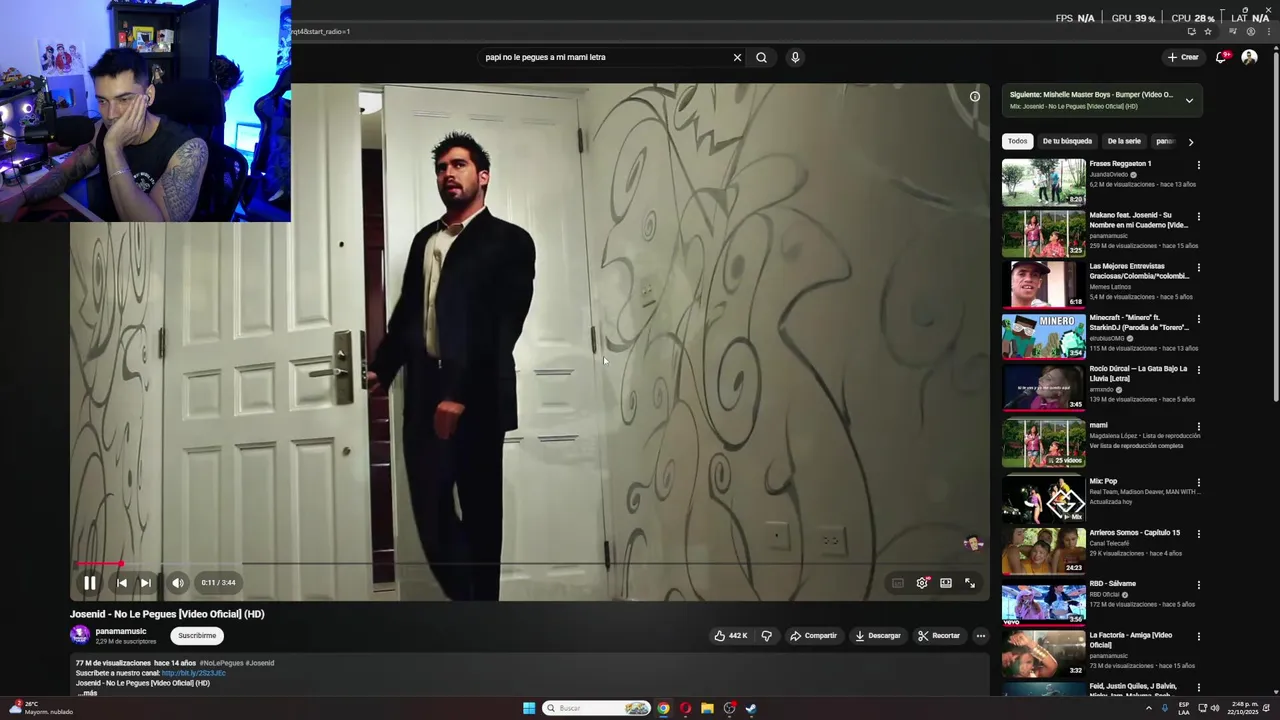Open options for the Rocío Dúrcal video
Image resolution: width=1280 pixels, height=720 pixels.
tap(1198, 370)
